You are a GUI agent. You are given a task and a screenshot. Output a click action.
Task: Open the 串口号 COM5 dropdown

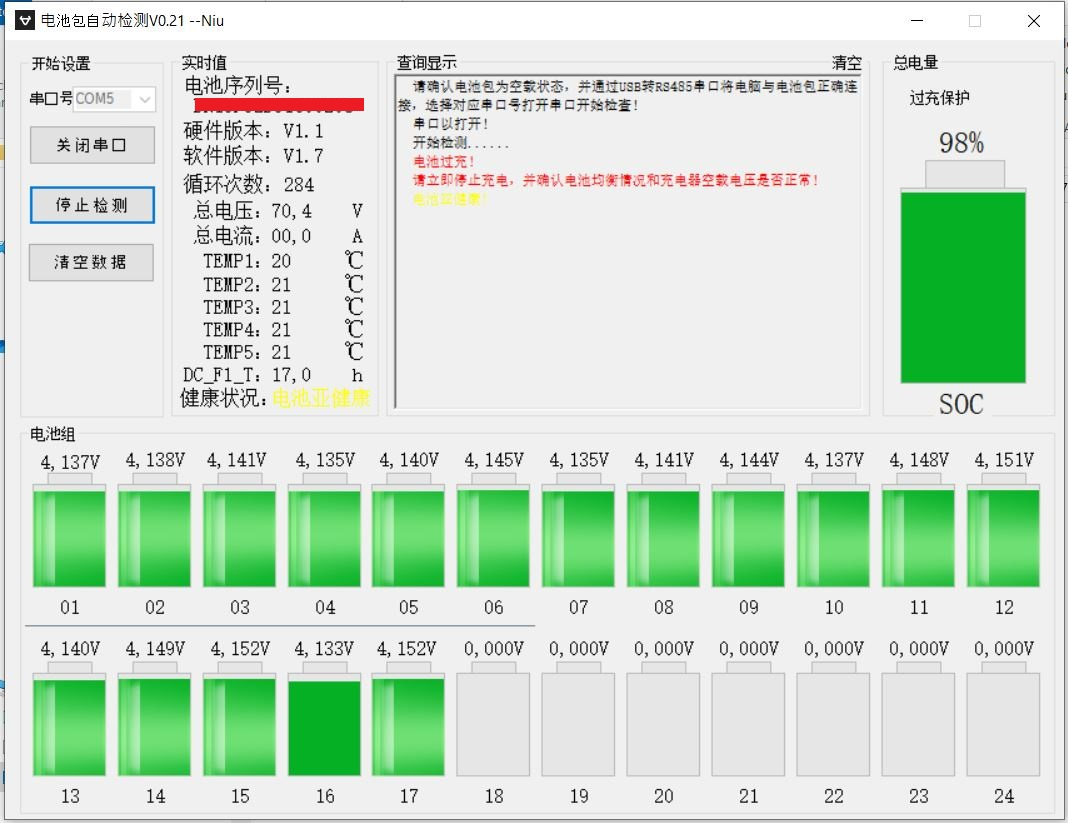tap(145, 99)
